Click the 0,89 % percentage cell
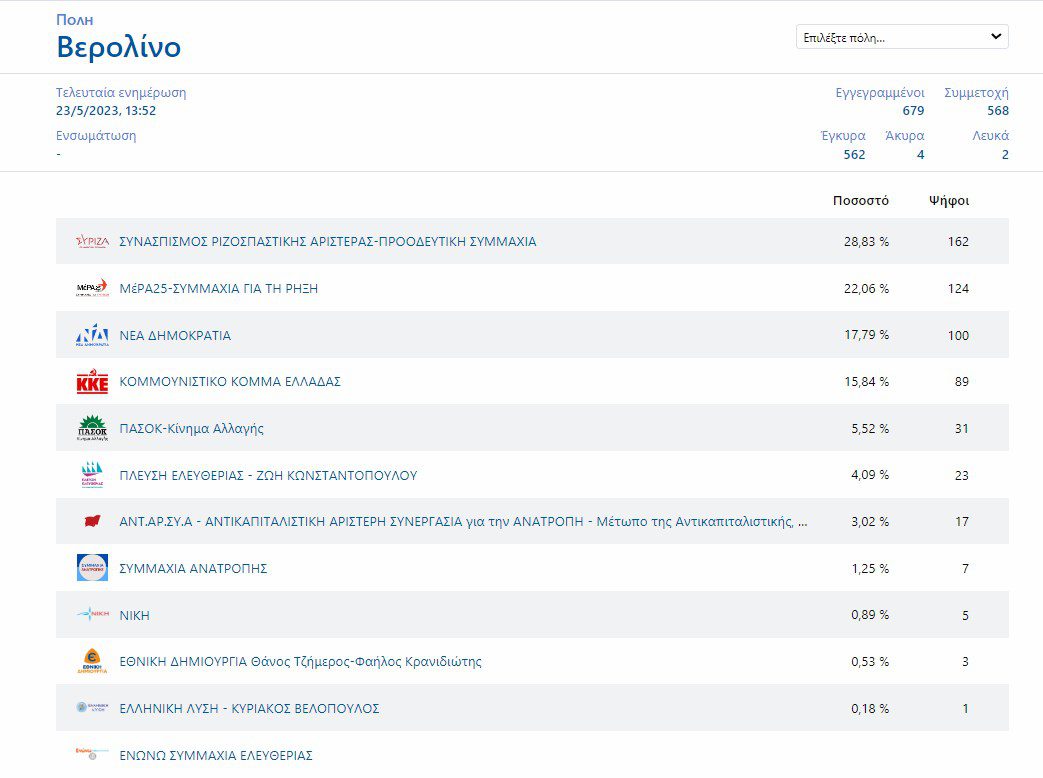Viewport: 1043px width, 778px height. [x=870, y=615]
